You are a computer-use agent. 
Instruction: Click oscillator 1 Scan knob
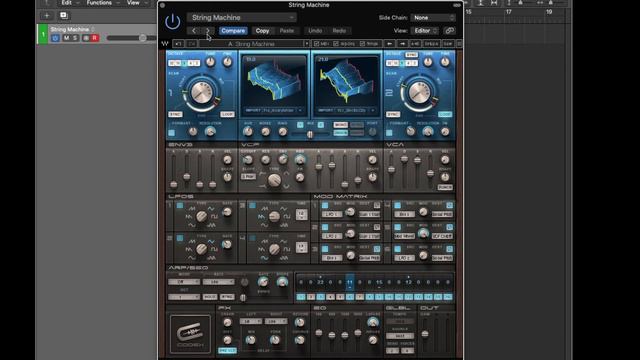pyautogui.click(x=202, y=92)
